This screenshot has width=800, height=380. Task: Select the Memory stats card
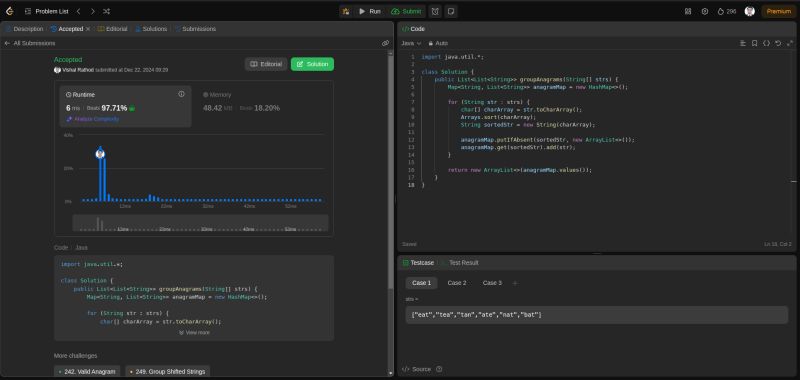click(263, 106)
